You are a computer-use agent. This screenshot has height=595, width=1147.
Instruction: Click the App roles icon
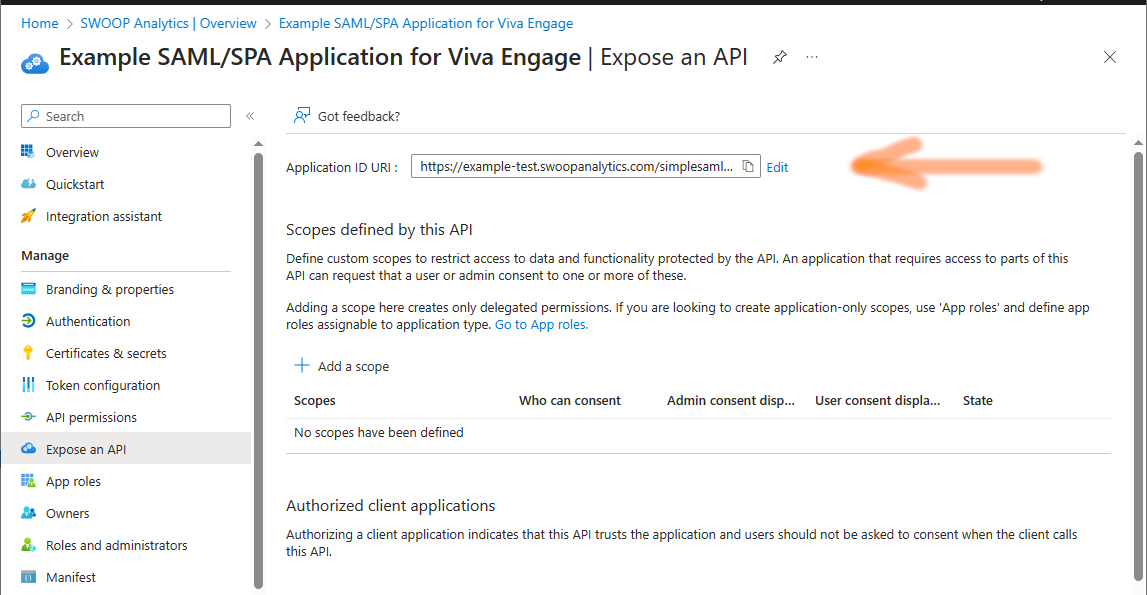pos(28,481)
